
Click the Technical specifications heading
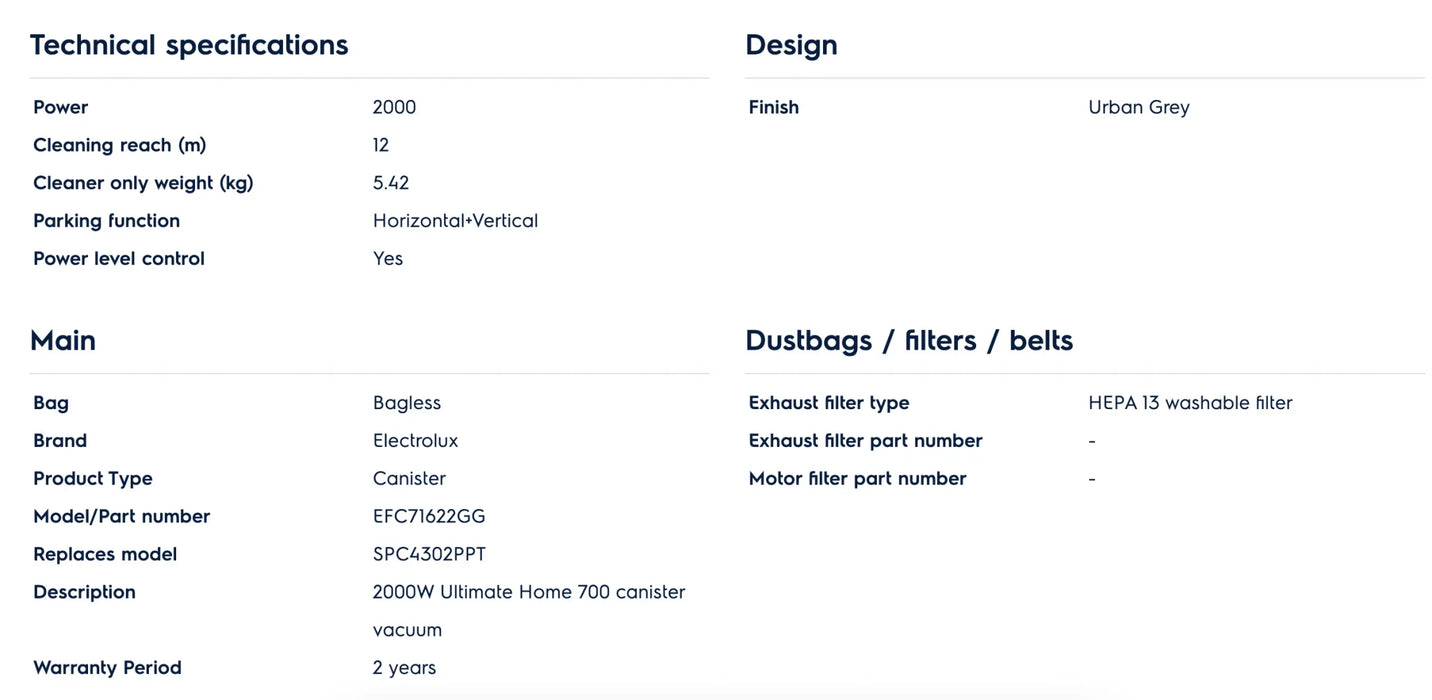click(x=189, y=45)
